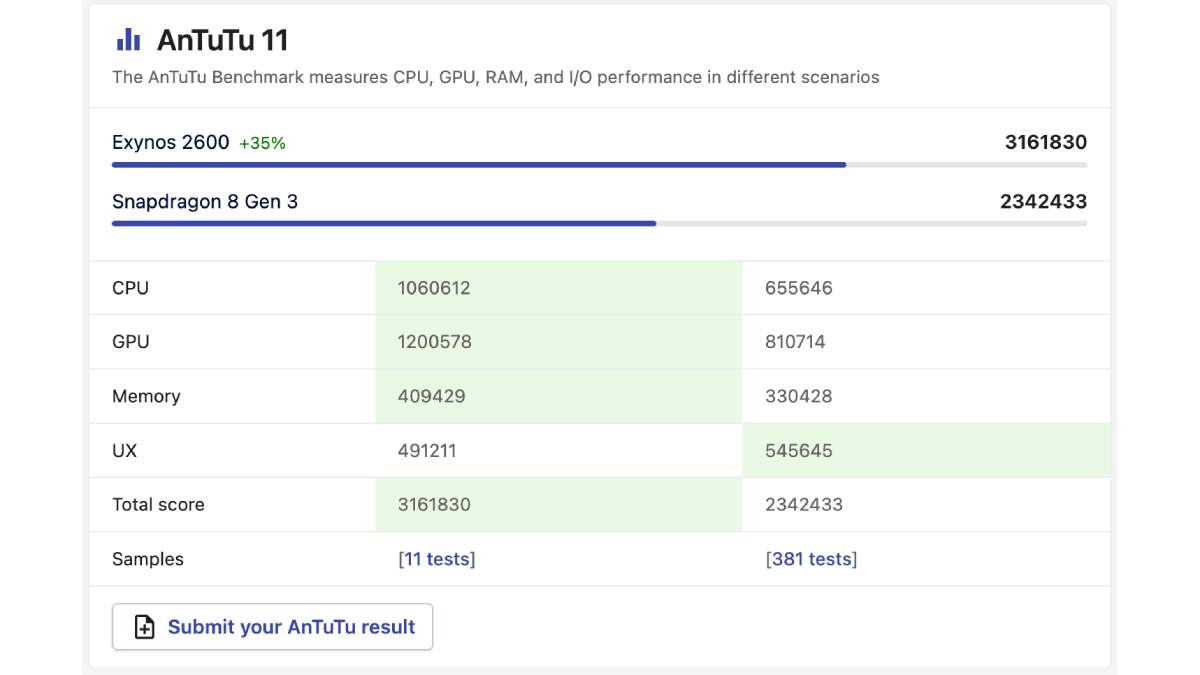Image resolution: width=1200 pixels, height=675 pixels.
Task: Click the AnTuTu bar chart icon
Action: (128, 40)
